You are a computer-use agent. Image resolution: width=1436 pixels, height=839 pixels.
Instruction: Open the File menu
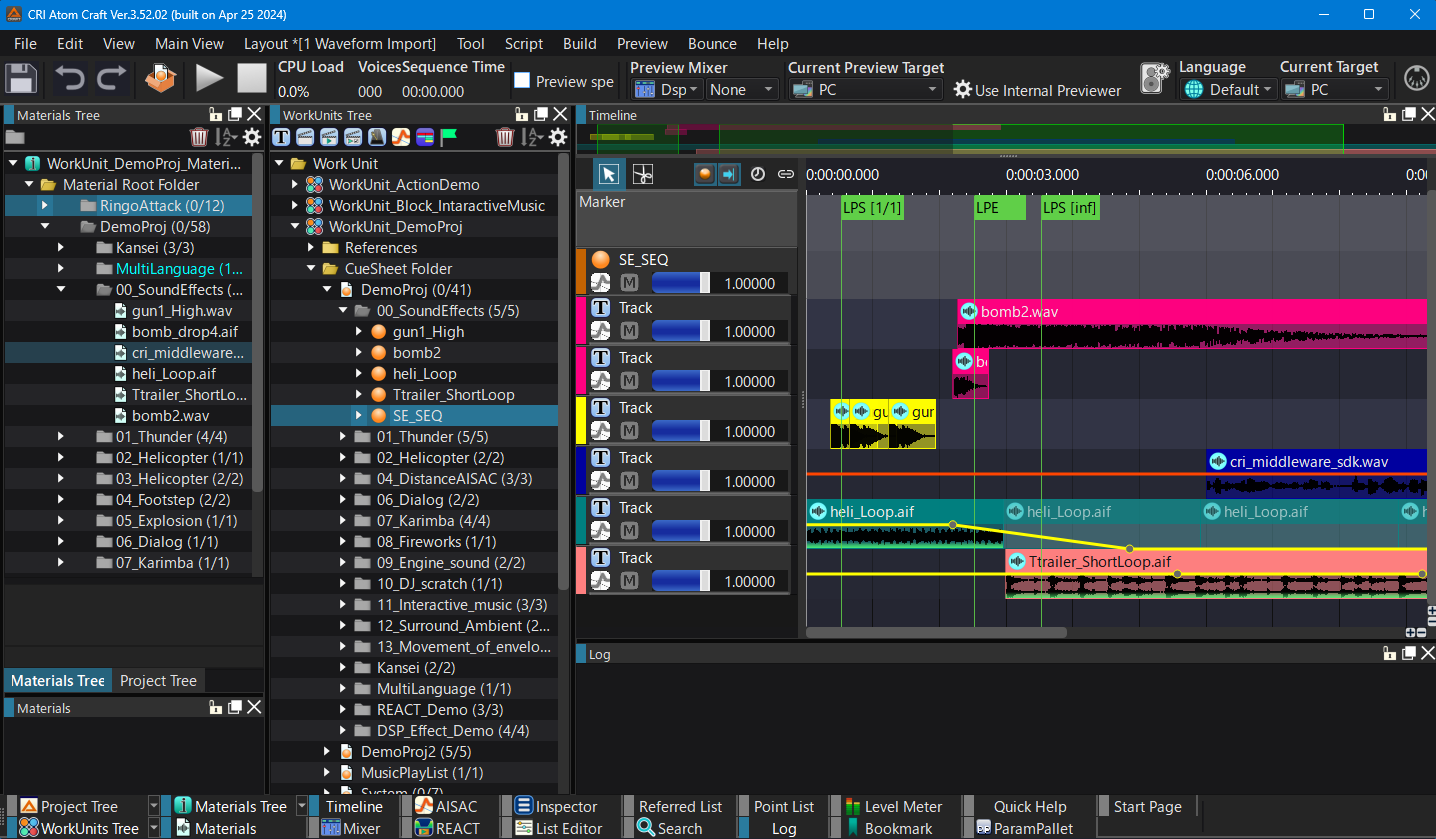click(25, 44)
